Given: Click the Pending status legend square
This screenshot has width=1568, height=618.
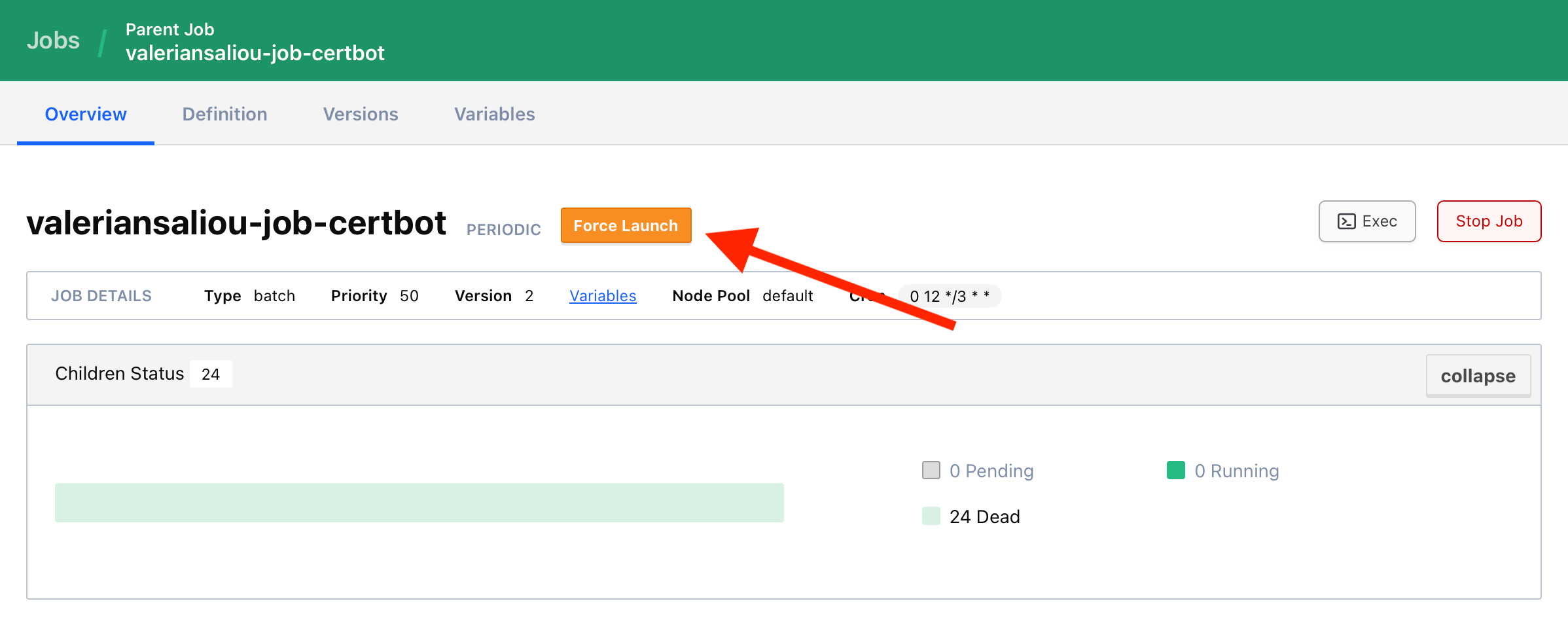Looking at the screenshot, I should click(x=931, y=470).
